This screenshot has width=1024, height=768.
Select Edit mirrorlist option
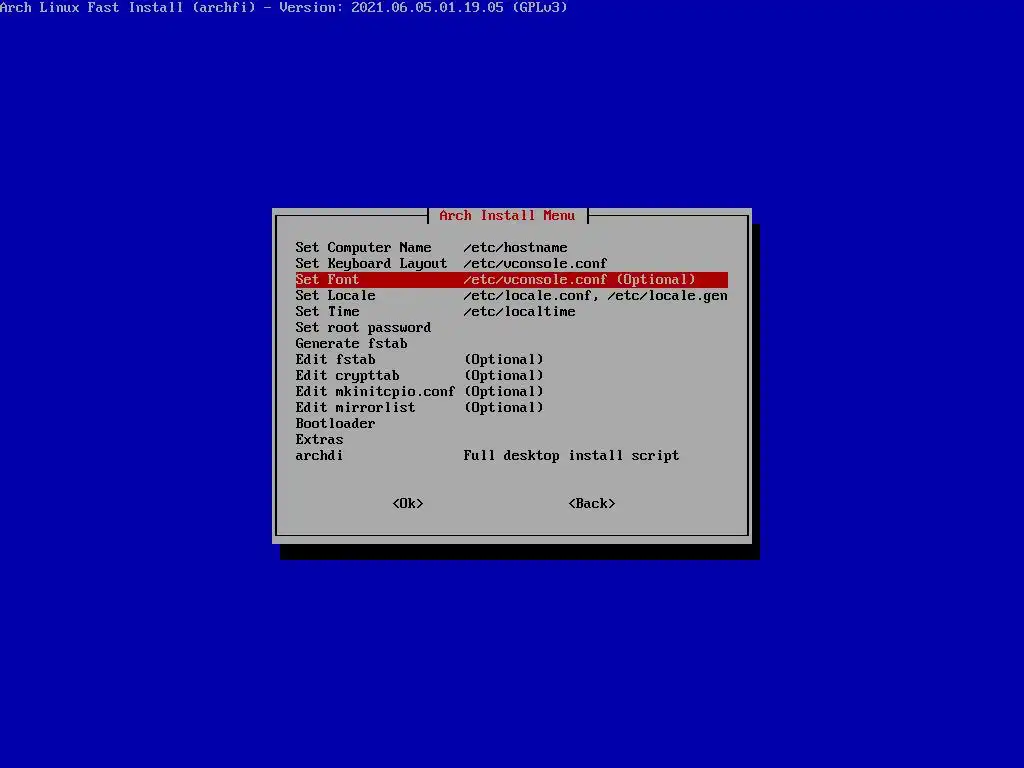click(511, 408)
